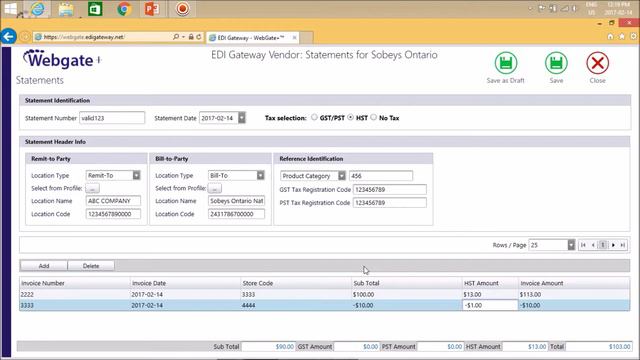Click PST Tax Registration Code field
Image resolution: width=640 pixels, height=360 pixels.
coord(390,202)
